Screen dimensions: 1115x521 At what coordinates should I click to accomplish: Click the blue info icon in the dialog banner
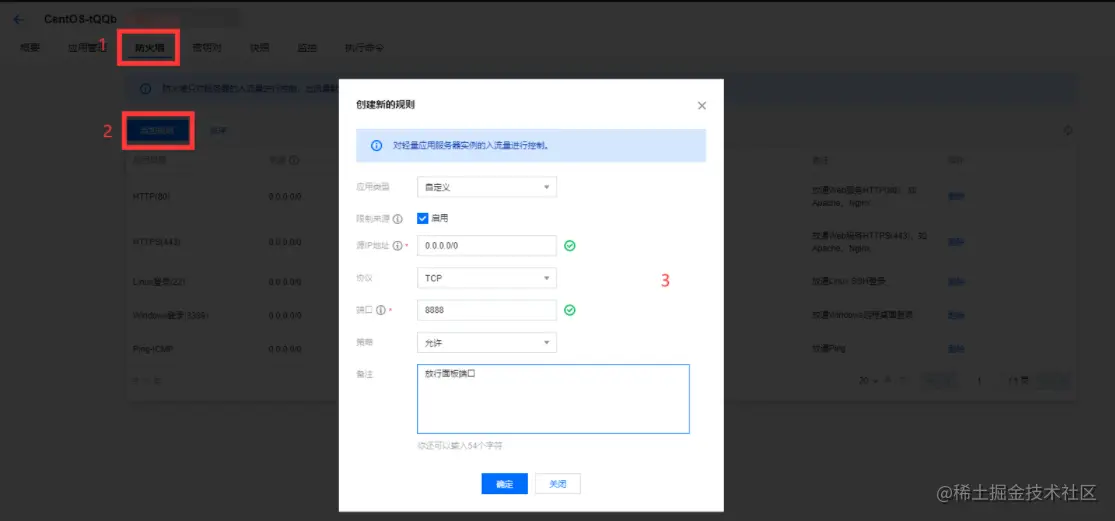coord(377,146)
